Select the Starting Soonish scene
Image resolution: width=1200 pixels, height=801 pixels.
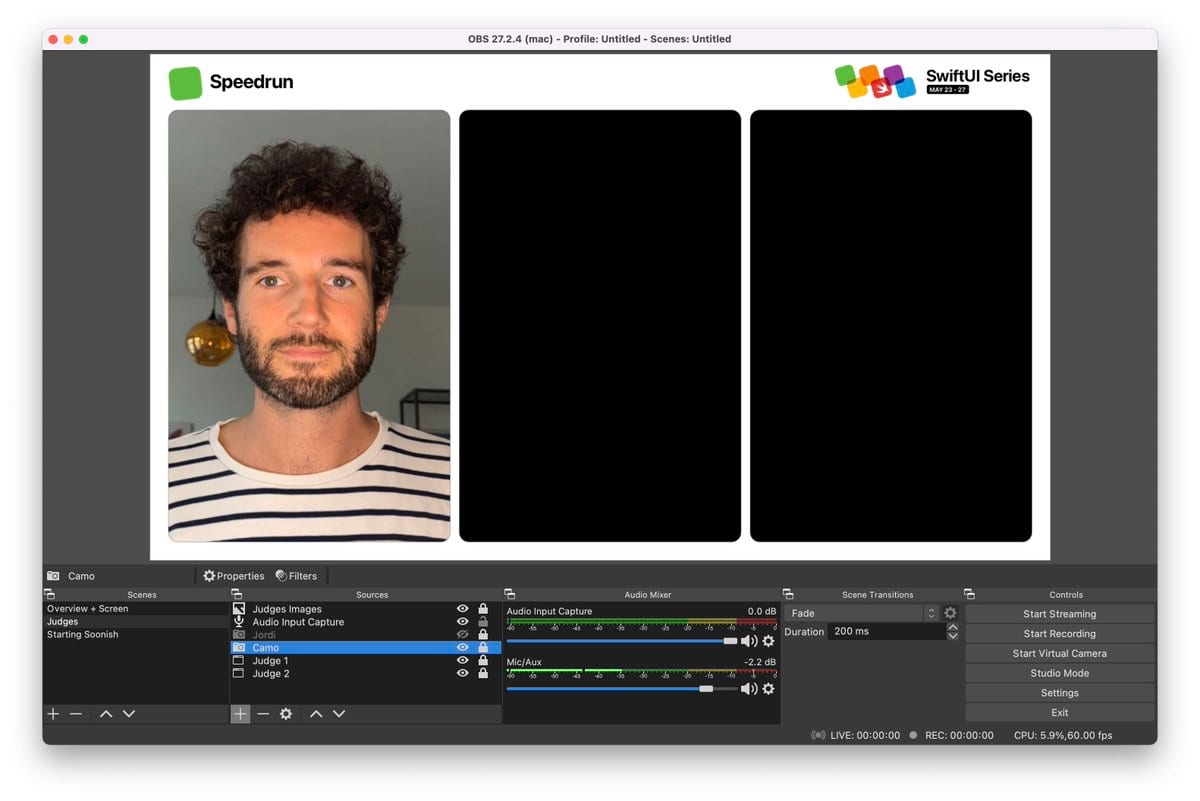coord(136,635)
